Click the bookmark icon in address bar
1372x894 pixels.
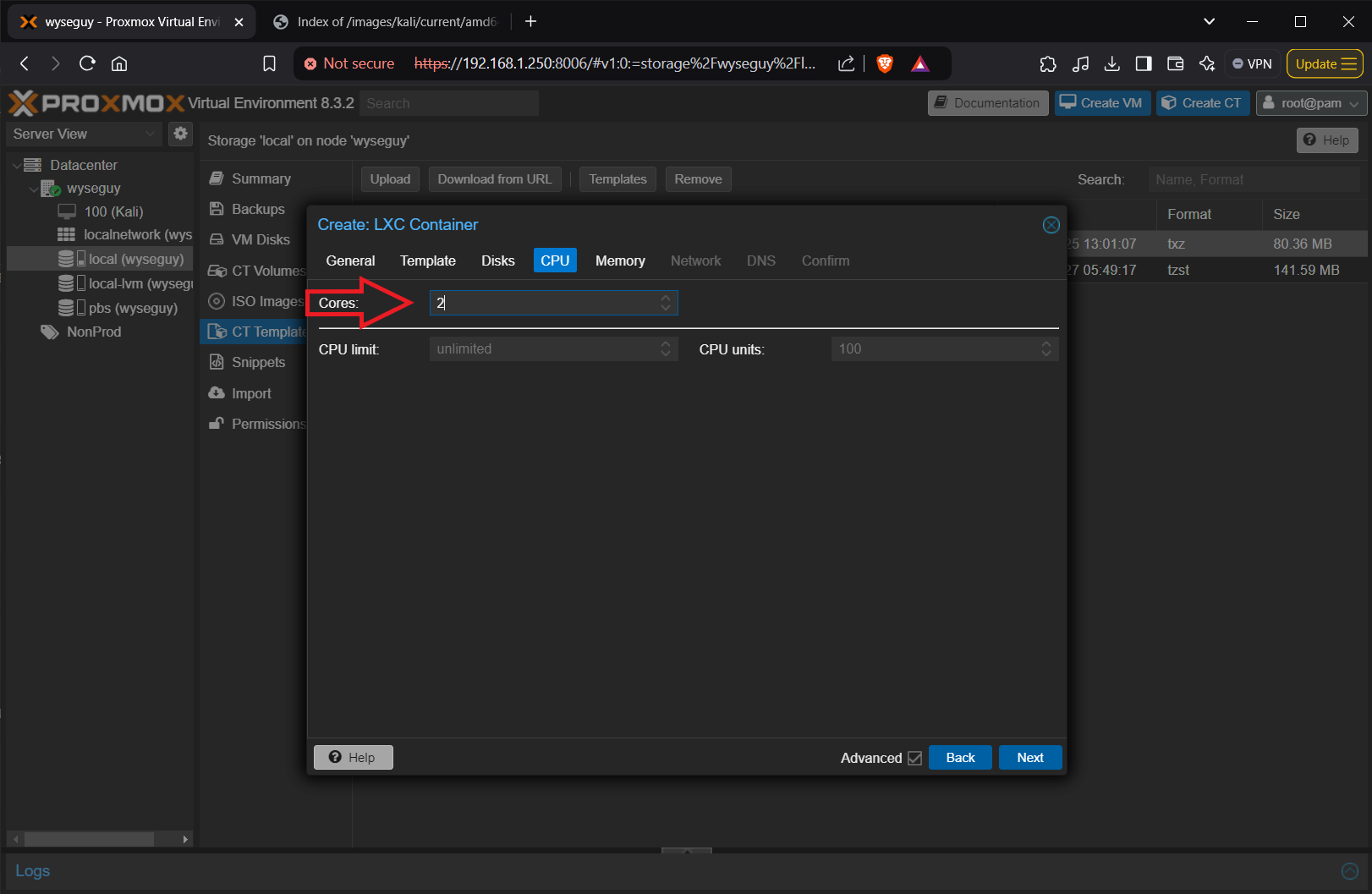pyautogui.click(x=269, y=63)
